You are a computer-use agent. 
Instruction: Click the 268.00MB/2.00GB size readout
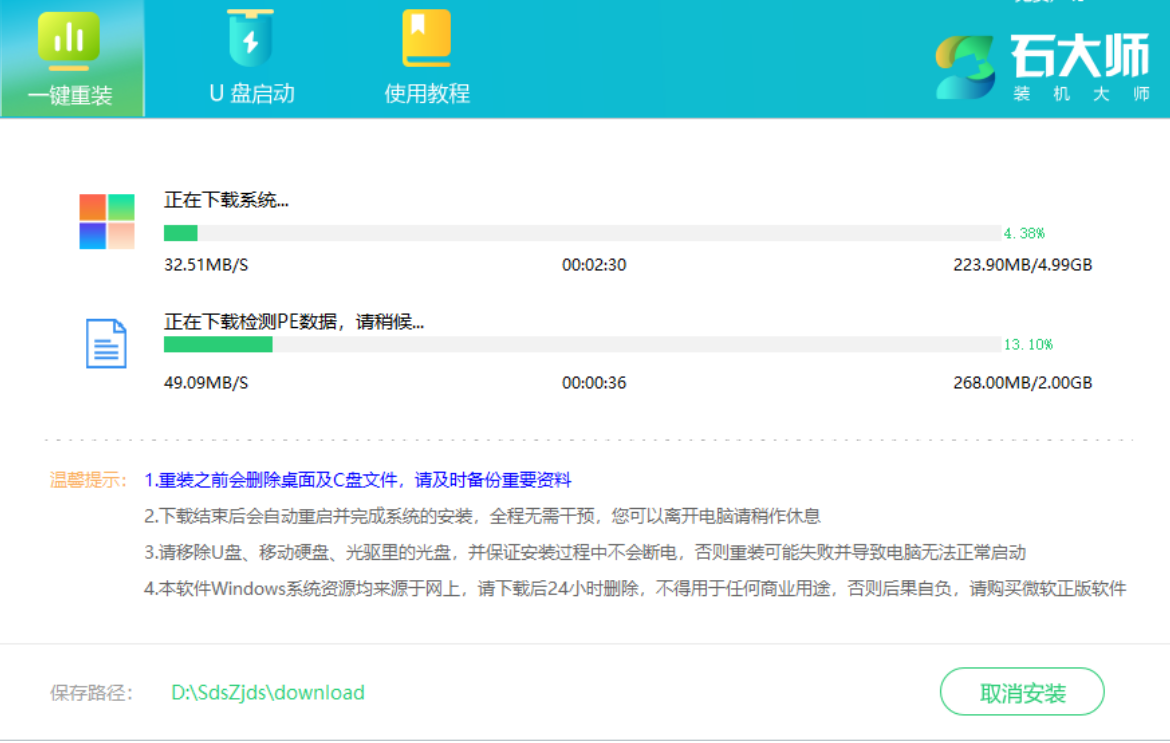tap(1022, 382)
